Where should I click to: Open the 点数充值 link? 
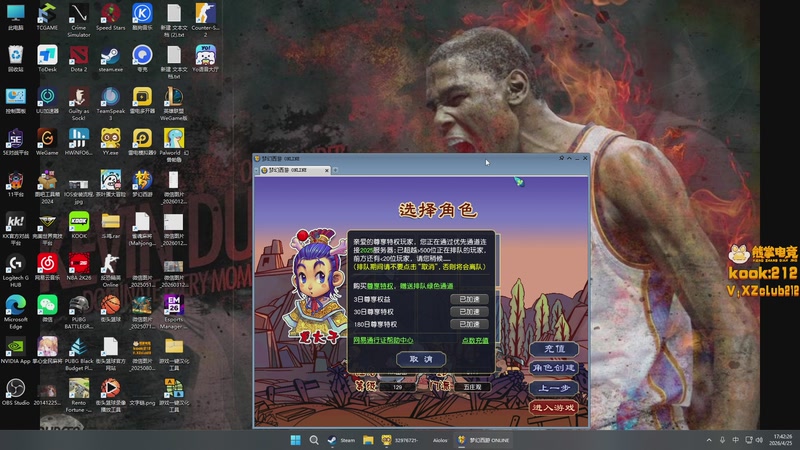[x=475, y=340]
